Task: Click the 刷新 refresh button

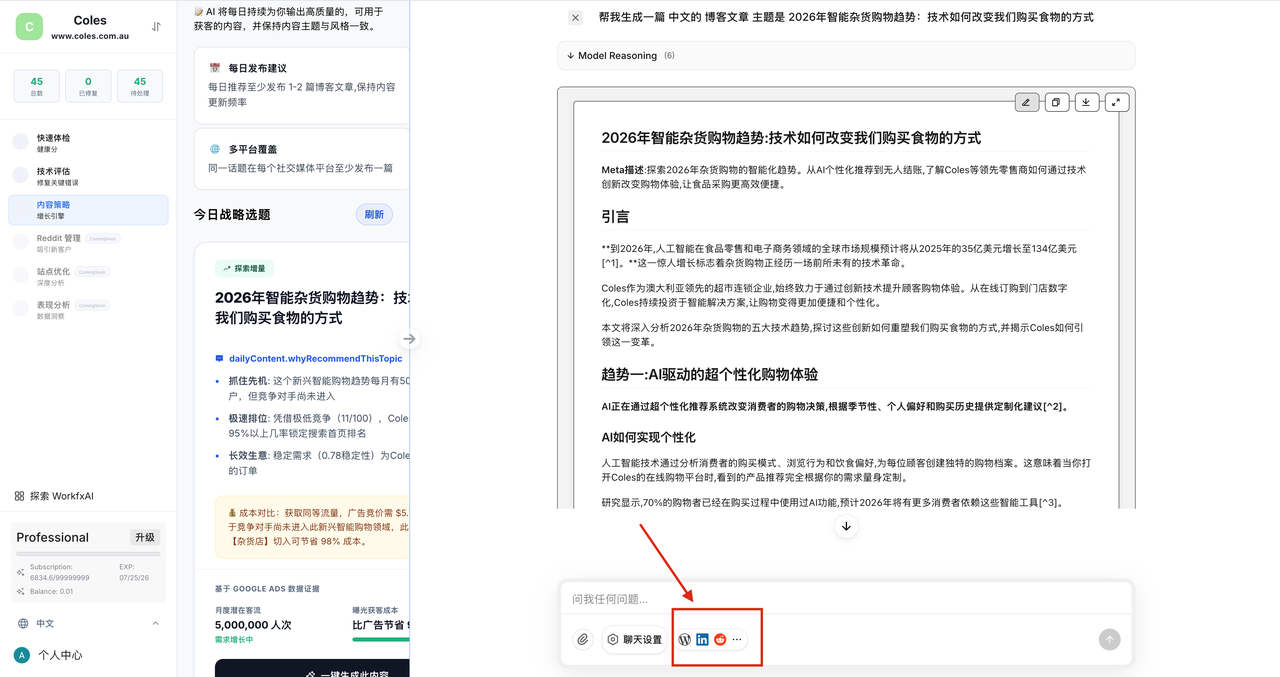Action: click(374, 214)
